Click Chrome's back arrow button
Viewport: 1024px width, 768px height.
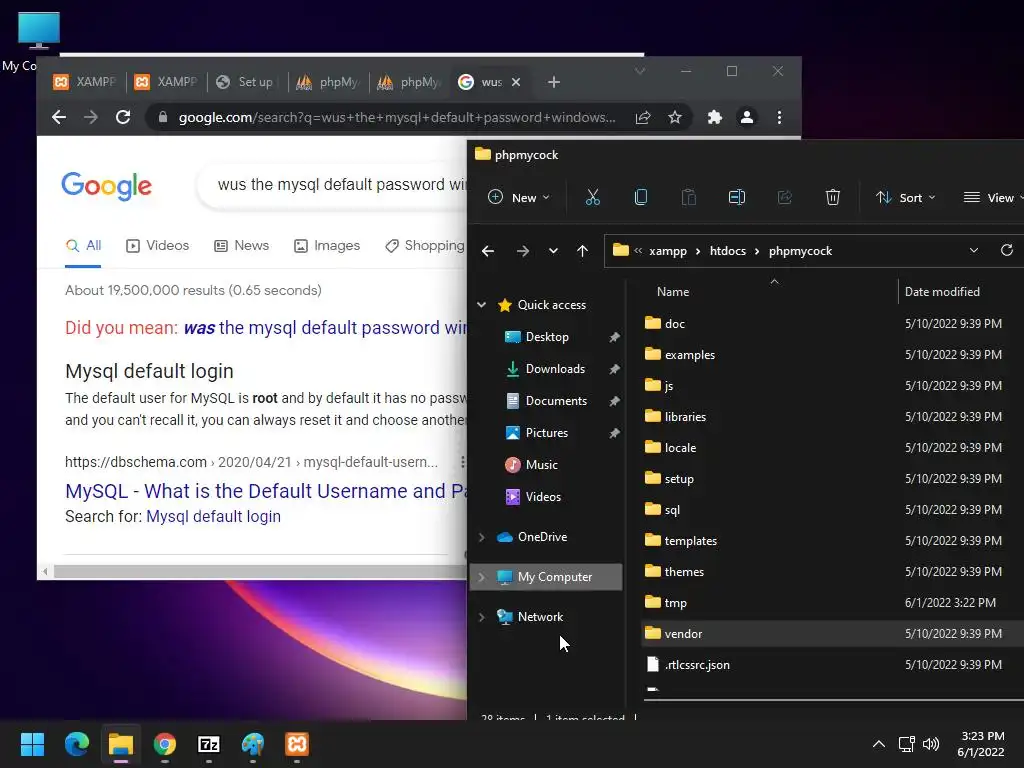(59, 118)
